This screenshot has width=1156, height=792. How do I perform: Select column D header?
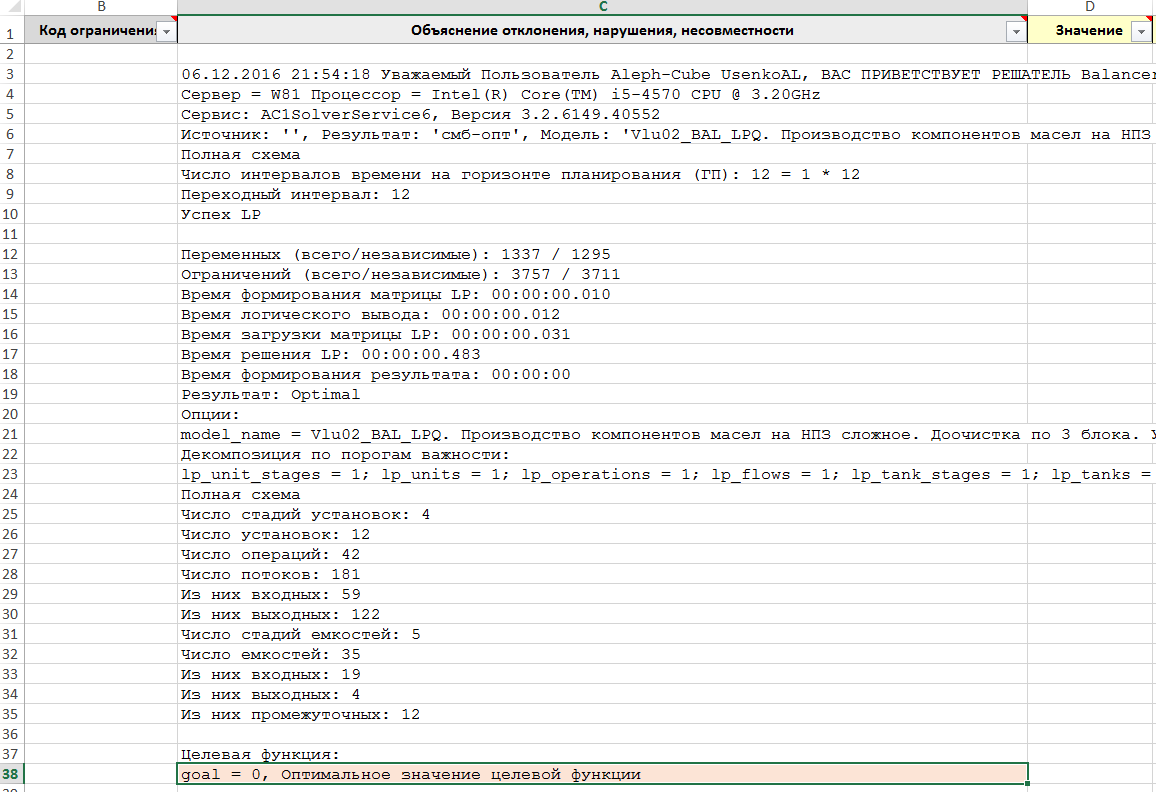point(1091,7)
